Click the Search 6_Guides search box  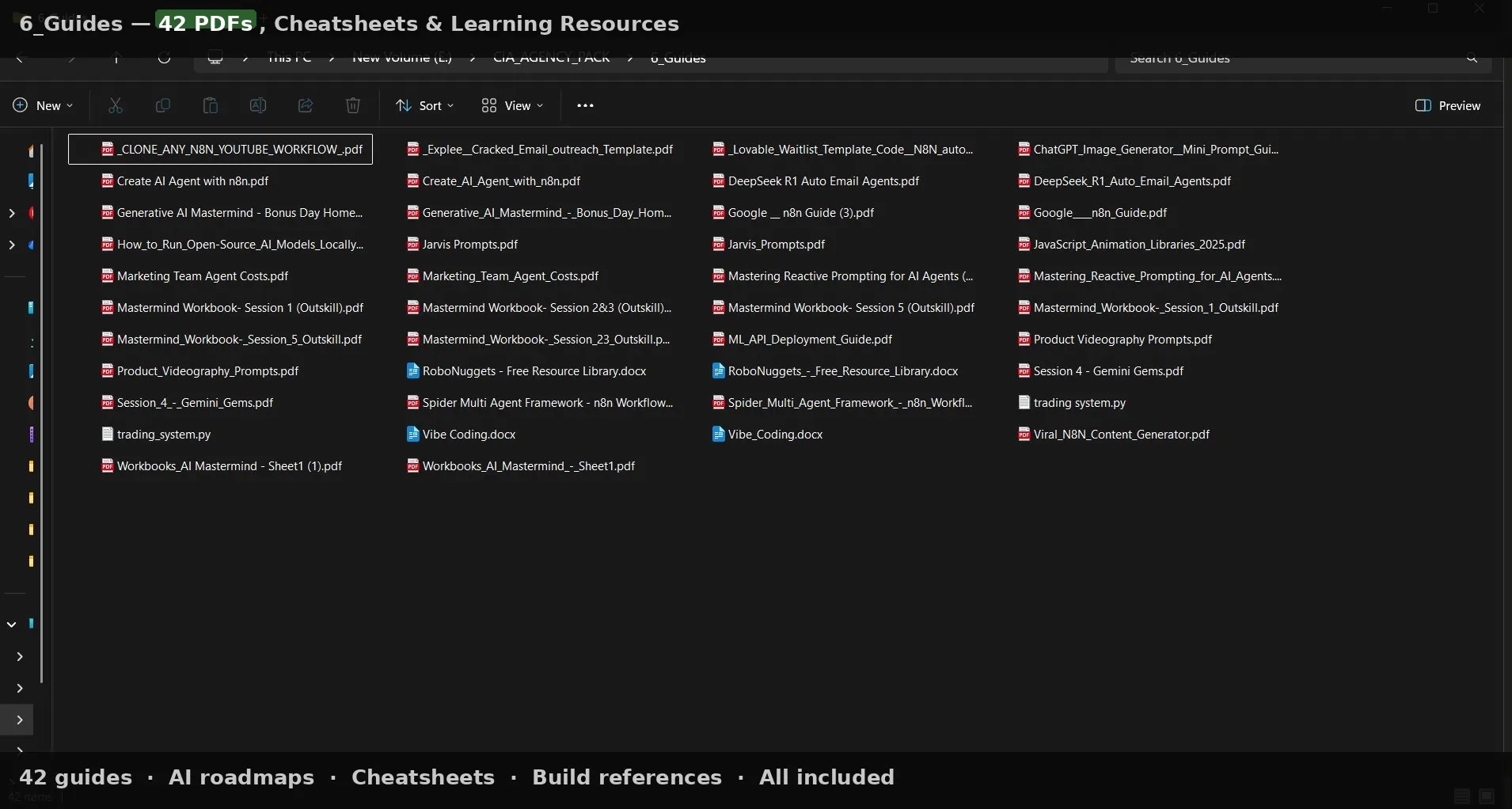point(1303,58)
